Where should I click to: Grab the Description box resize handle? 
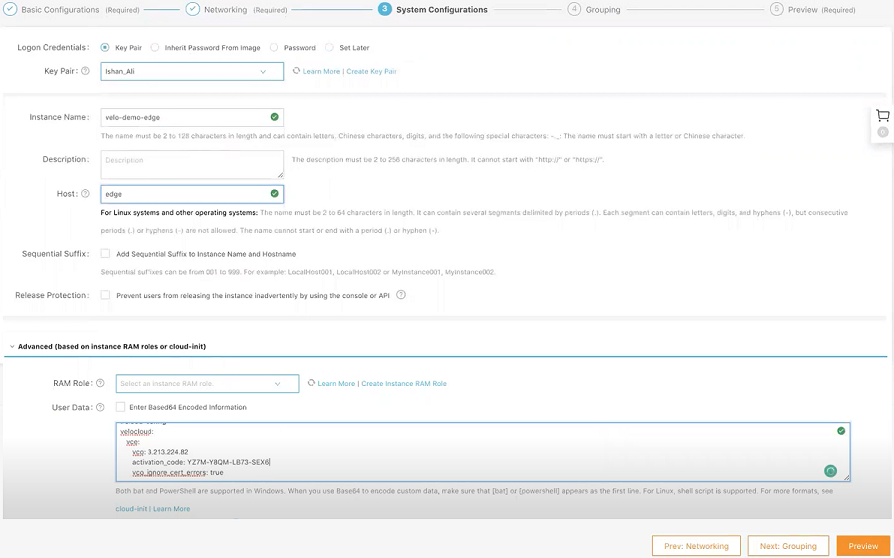click(280, 175)
